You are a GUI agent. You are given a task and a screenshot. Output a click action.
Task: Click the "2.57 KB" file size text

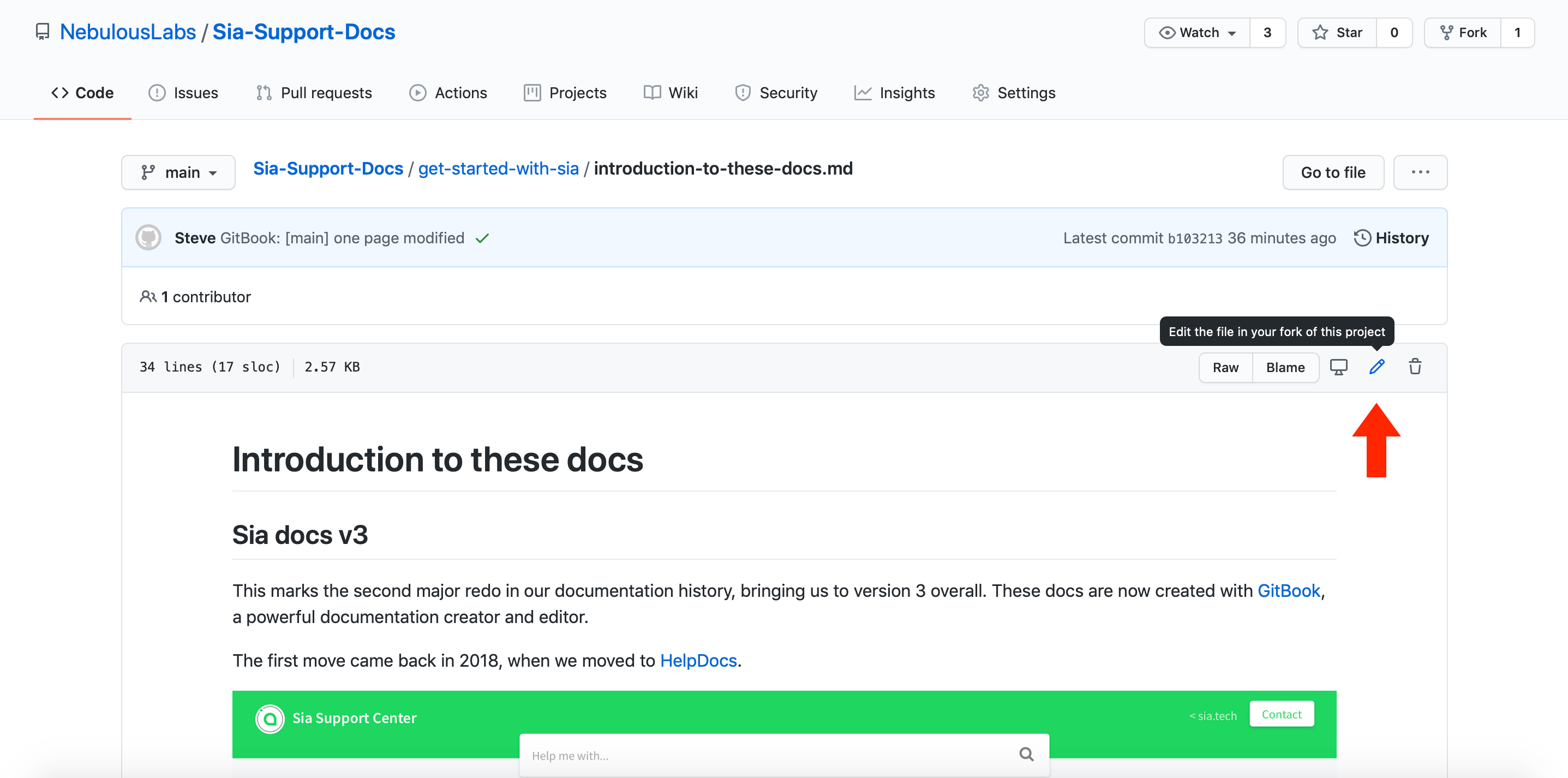[x=332, y=367]
